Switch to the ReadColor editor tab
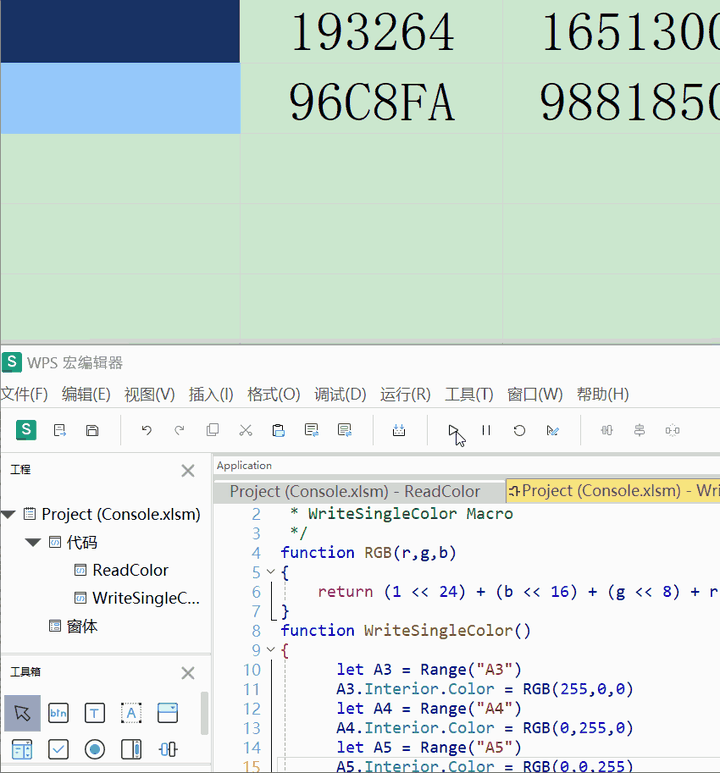 (355, 492)
